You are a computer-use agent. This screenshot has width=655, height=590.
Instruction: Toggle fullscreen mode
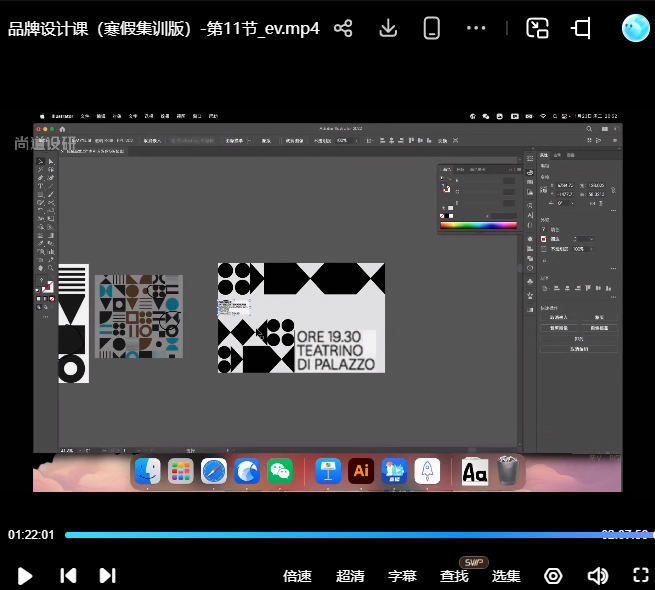pos(641,575)
